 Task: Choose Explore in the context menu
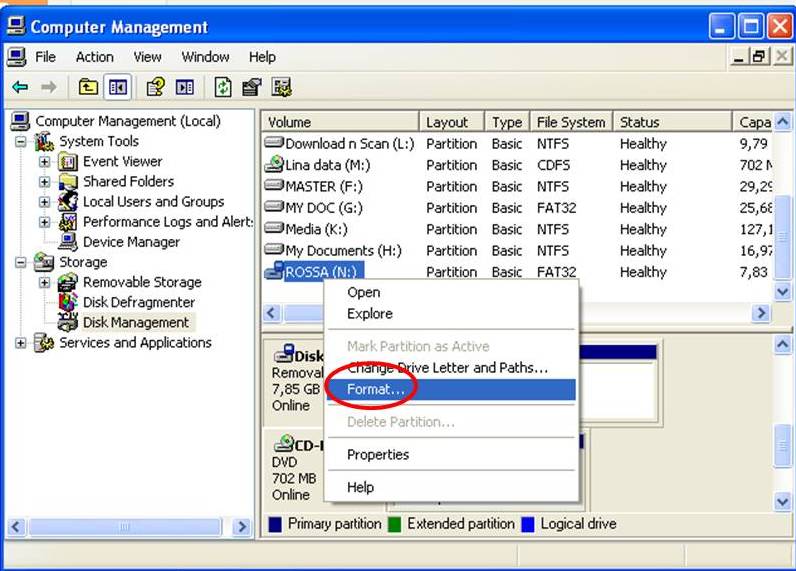tap(451, 314)
